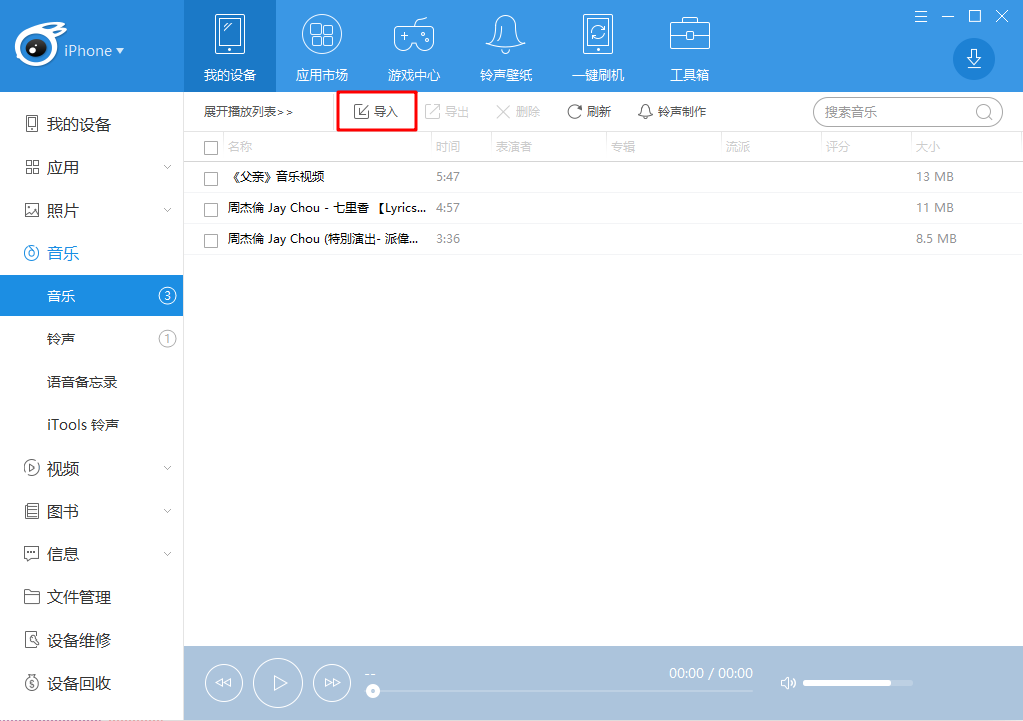This screenshot has height=721, width=1023.
Task: Open the 一键刷机 flash tab
Action: pyautogui.click(x=598, y=47)
